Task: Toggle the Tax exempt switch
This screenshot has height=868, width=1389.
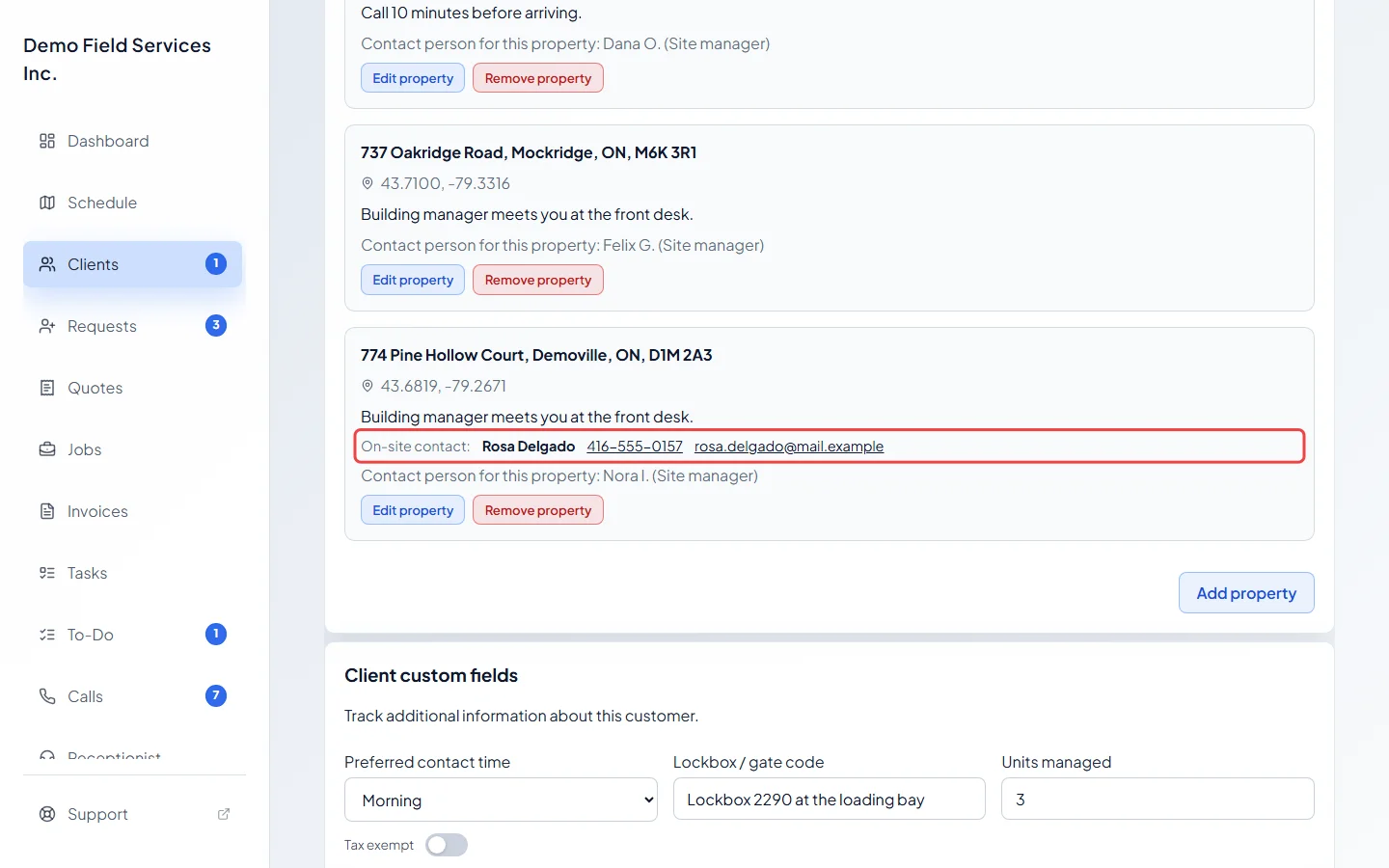Action: (x=447, y=845)
